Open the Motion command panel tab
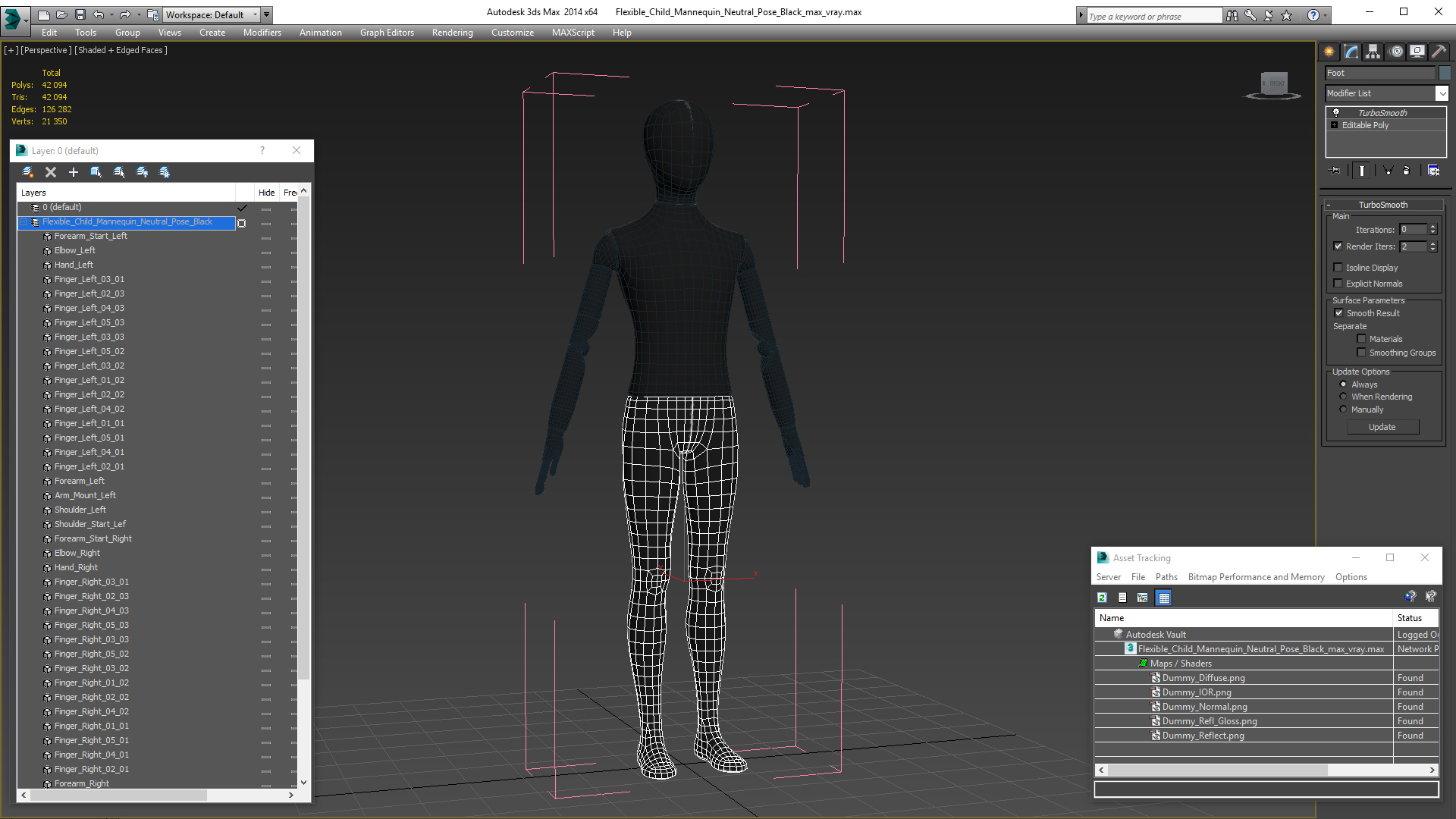Viewport: 1456px width, 819px height. (x=1396, y=52)
